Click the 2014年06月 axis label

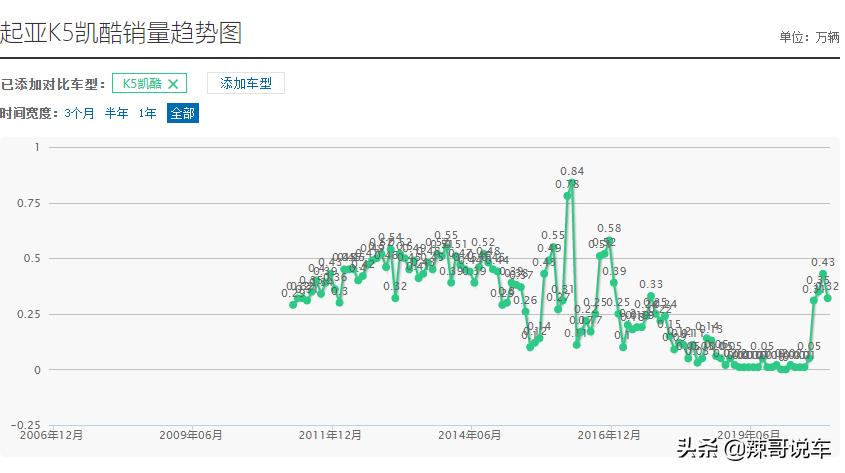pos(469,435)
